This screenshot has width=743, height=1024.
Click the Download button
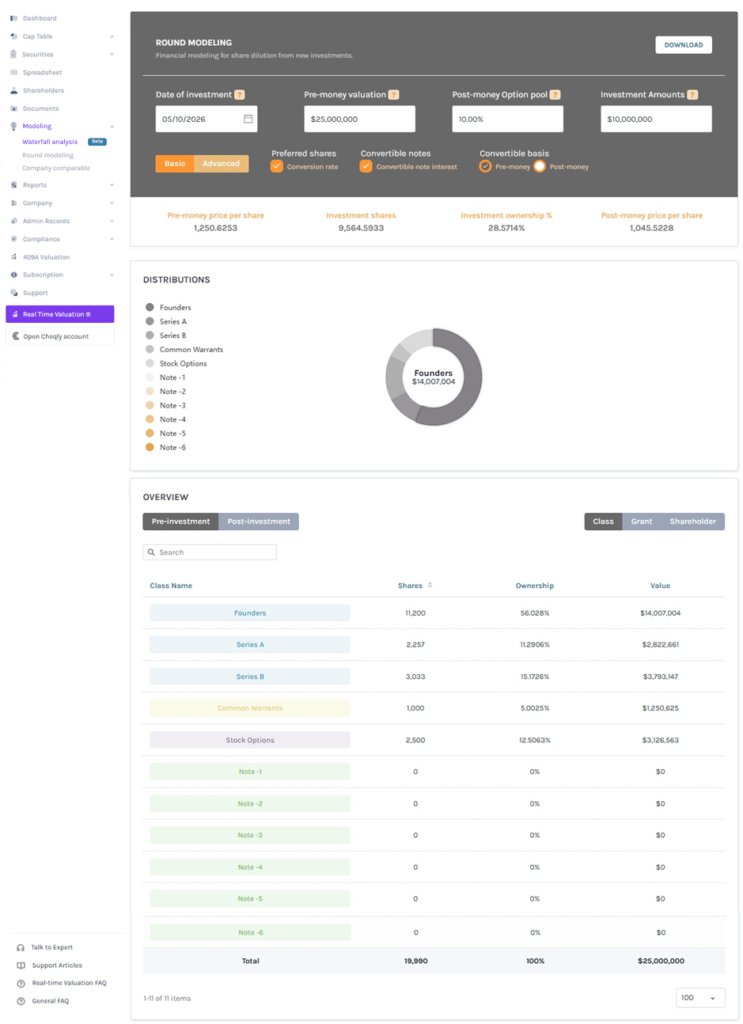click(684, 45)
